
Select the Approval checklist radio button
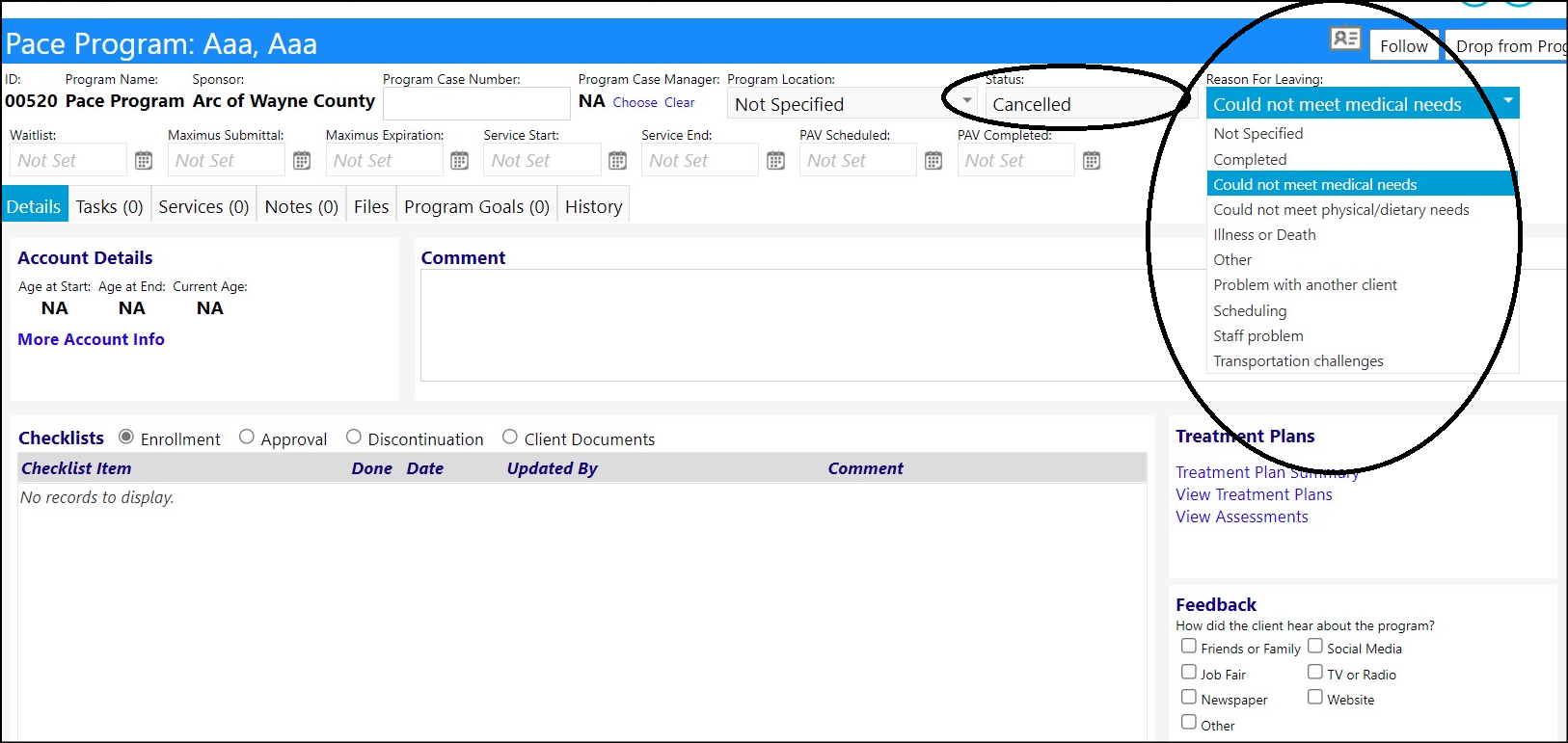247,437
